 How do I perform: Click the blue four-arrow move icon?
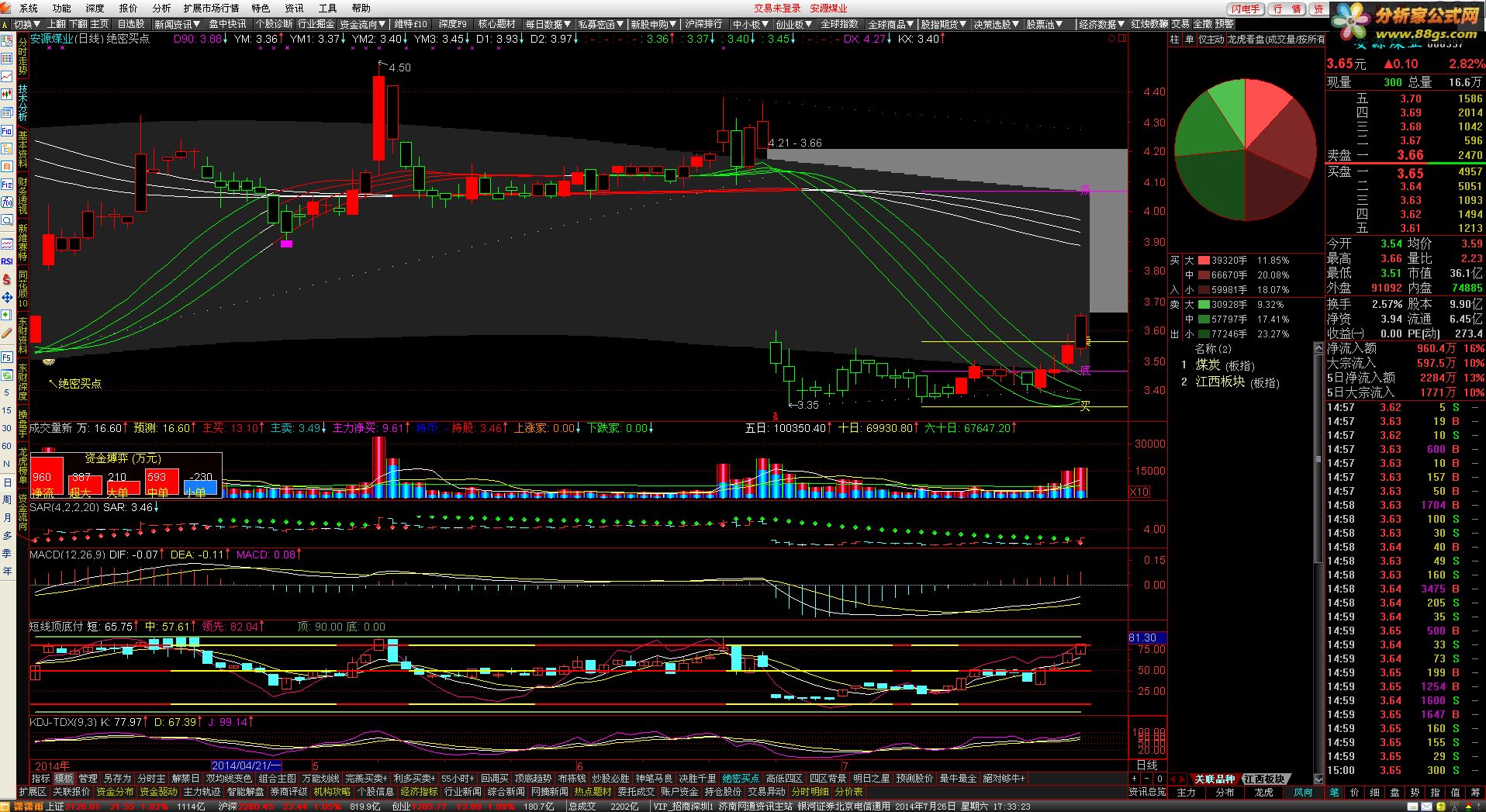7,299
